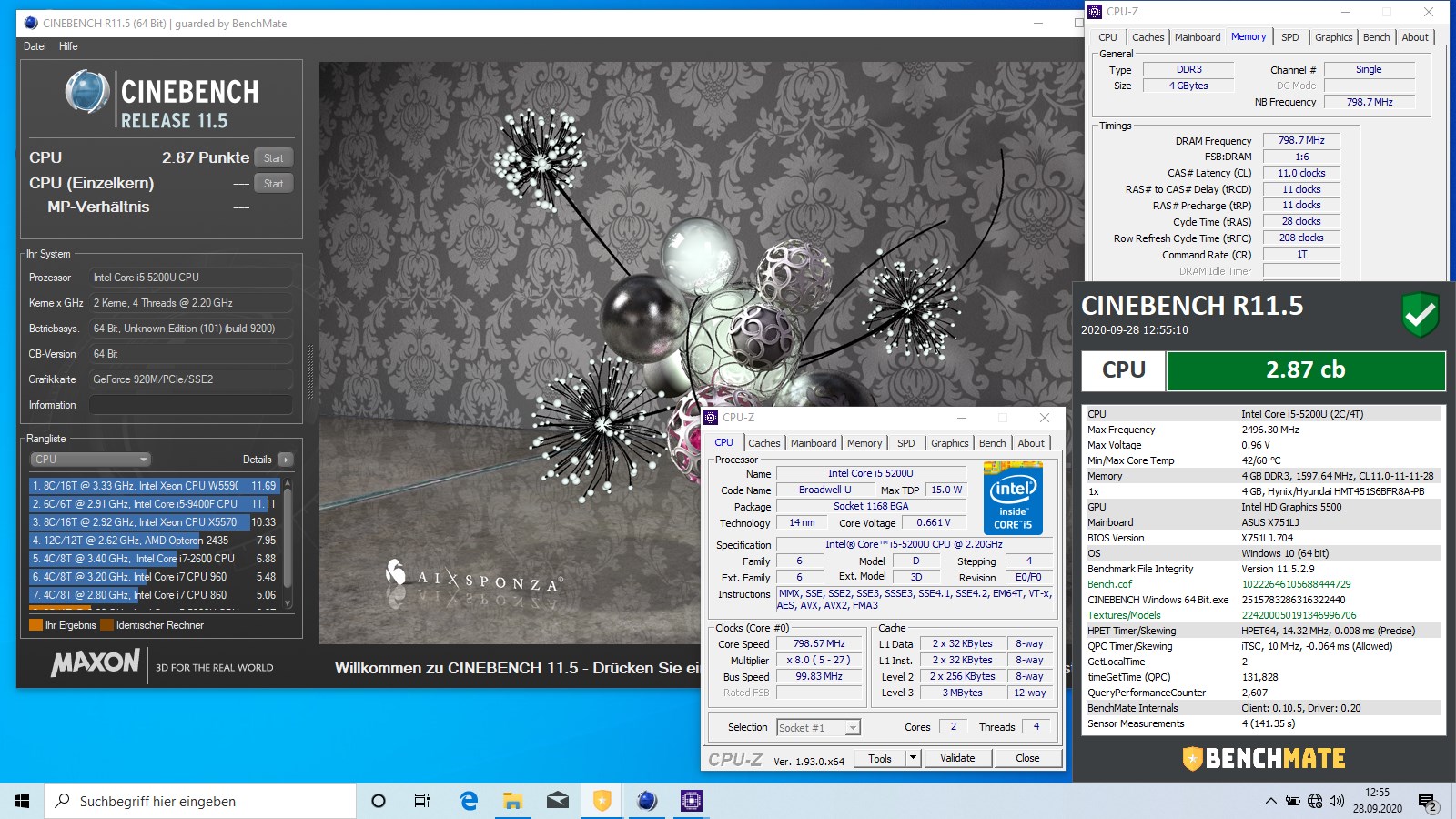Click the orange Ihr Ergebnis color swatch
The image size is (1456, 819).
click(x=36, y=625)
